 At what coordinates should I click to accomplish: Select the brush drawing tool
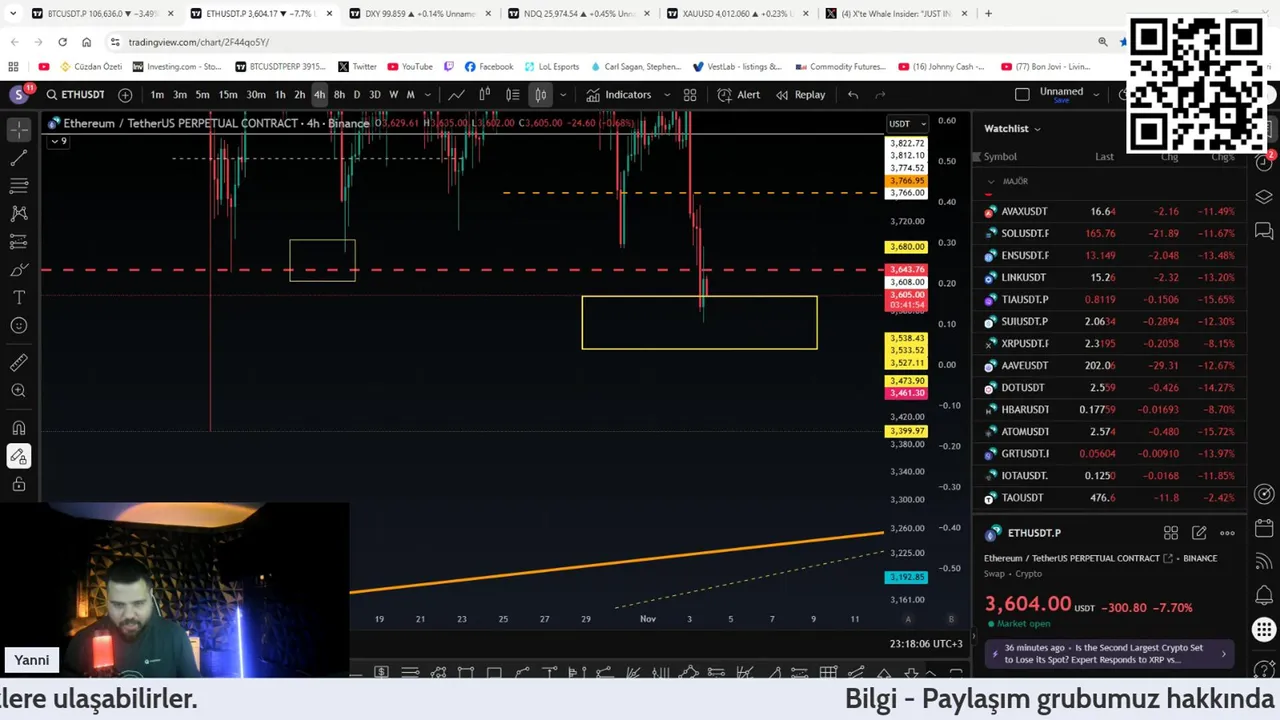click(x=18, y=270)
